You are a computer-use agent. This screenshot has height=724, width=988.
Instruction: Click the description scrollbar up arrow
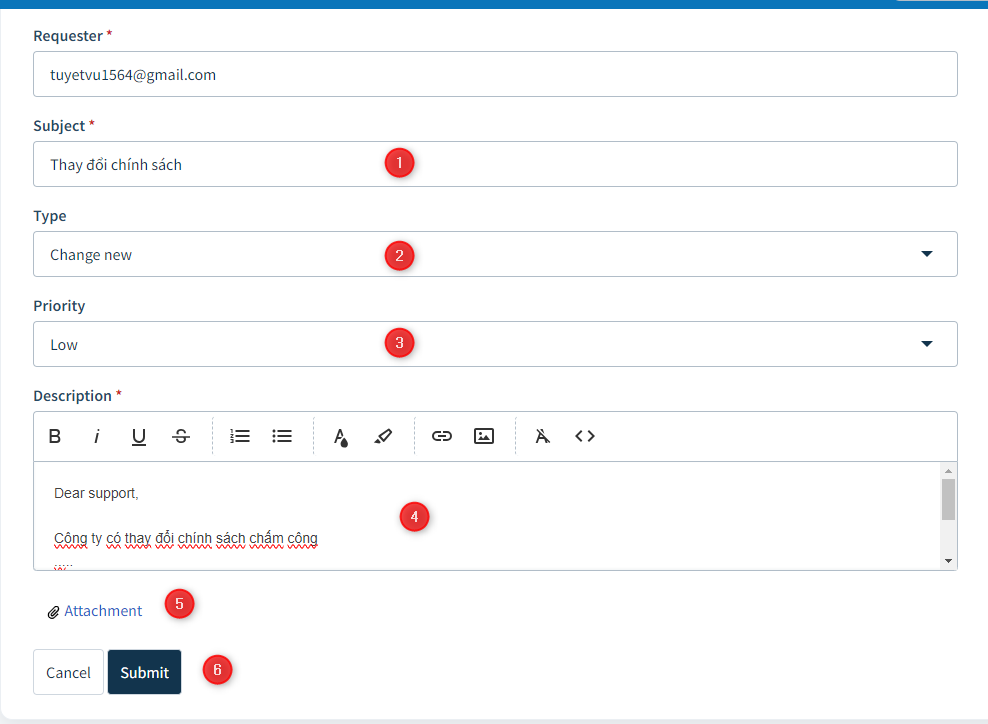(x=948, y=471)
